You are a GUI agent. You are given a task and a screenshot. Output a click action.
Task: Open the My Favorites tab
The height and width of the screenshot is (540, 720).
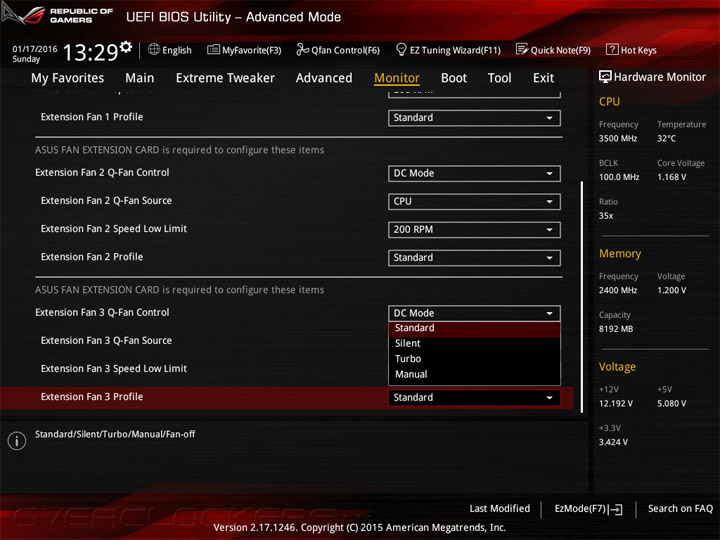[68, 78]
